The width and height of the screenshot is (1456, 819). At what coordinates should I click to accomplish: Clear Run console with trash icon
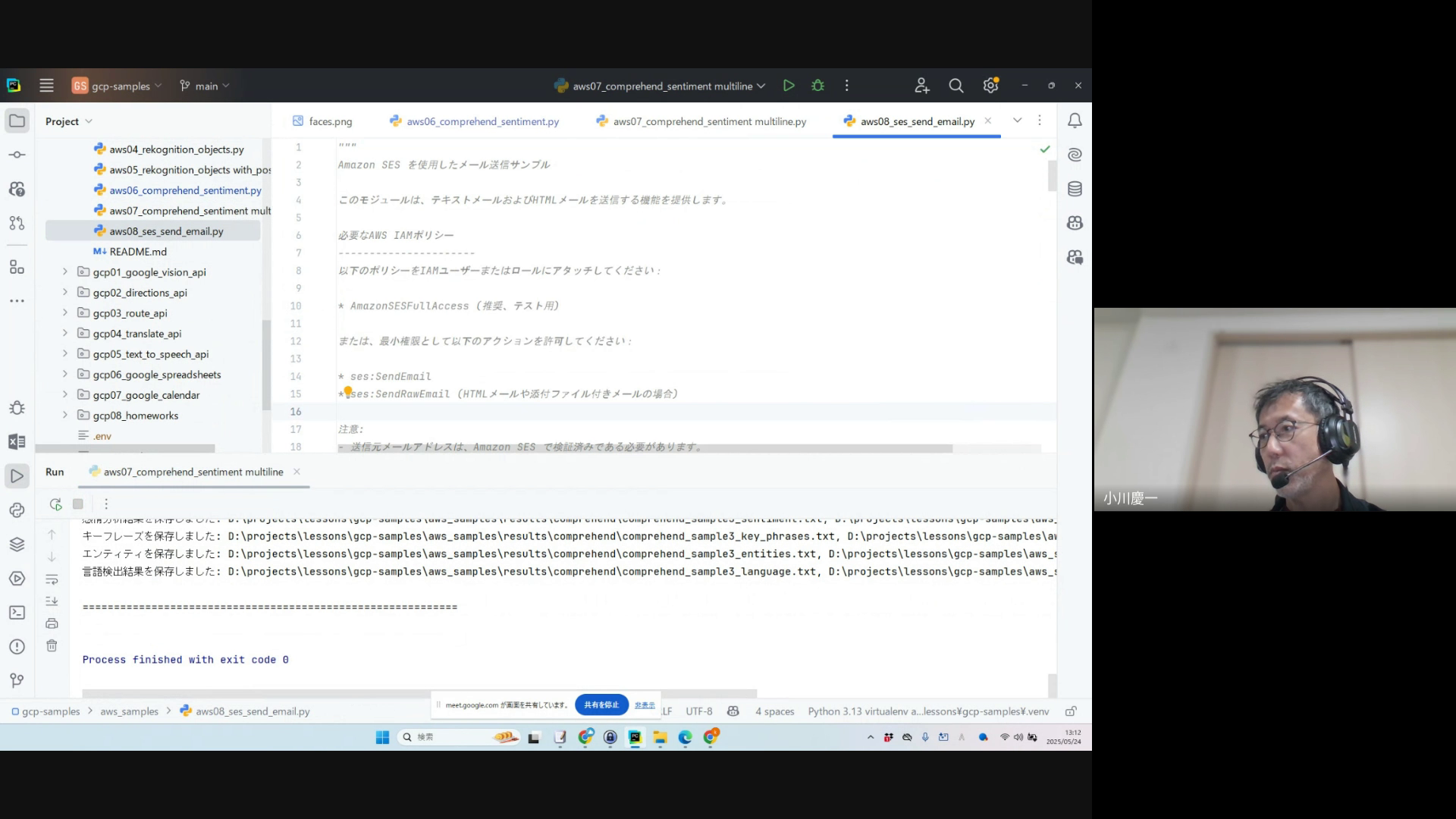point(52,646)
